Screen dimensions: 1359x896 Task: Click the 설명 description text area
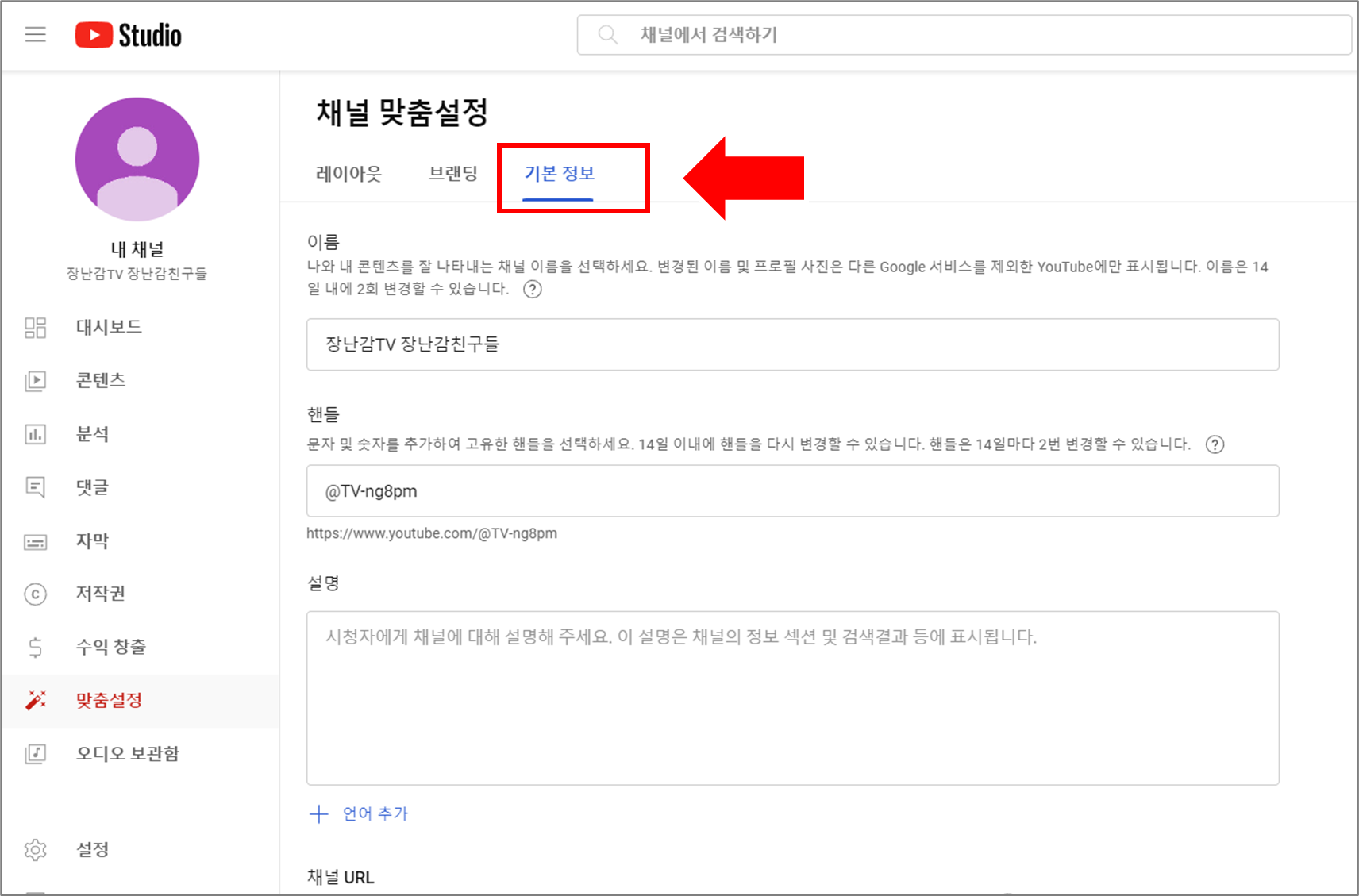[x=792, y=698]
